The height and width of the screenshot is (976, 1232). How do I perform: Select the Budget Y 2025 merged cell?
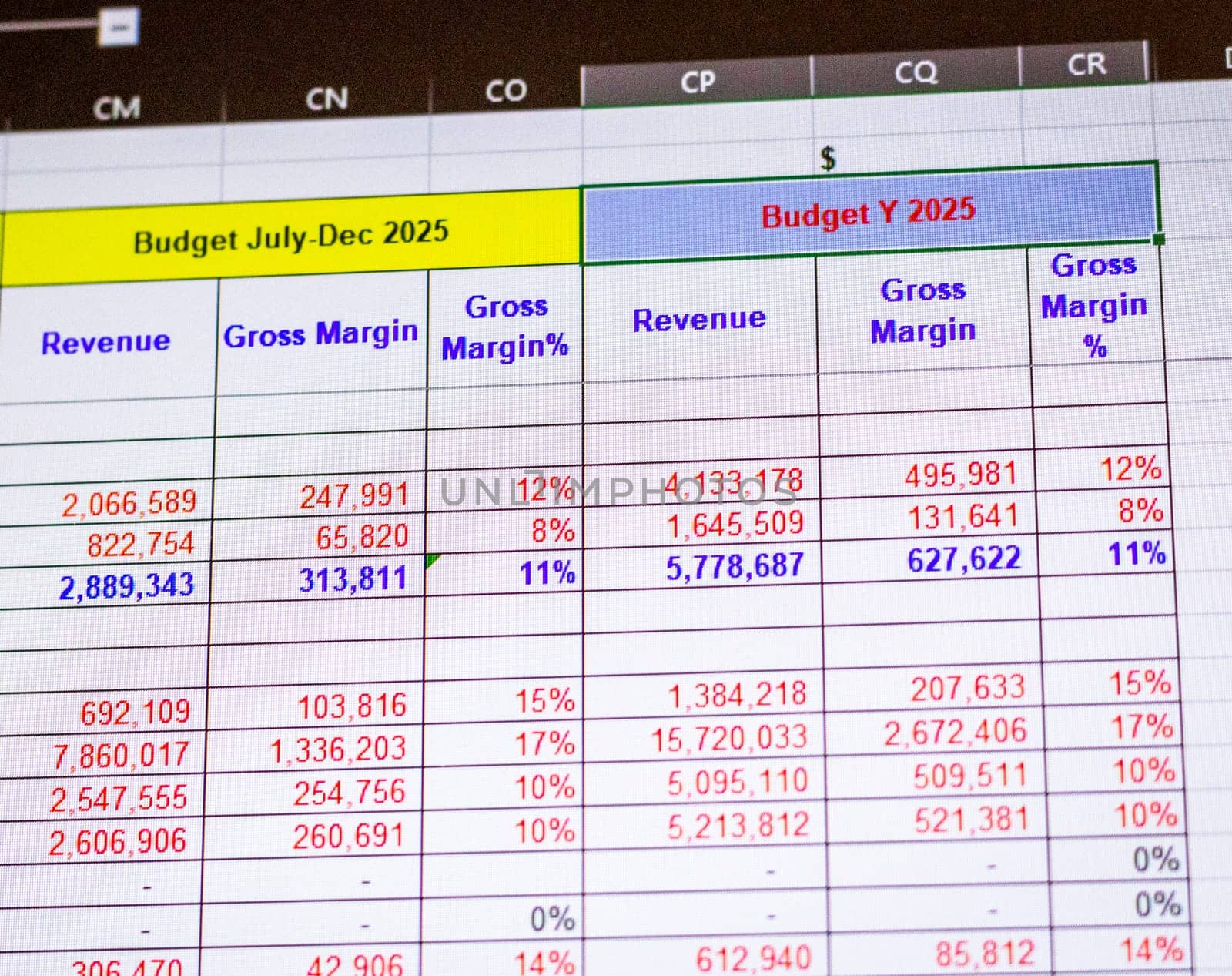click(x=869, y=213)
